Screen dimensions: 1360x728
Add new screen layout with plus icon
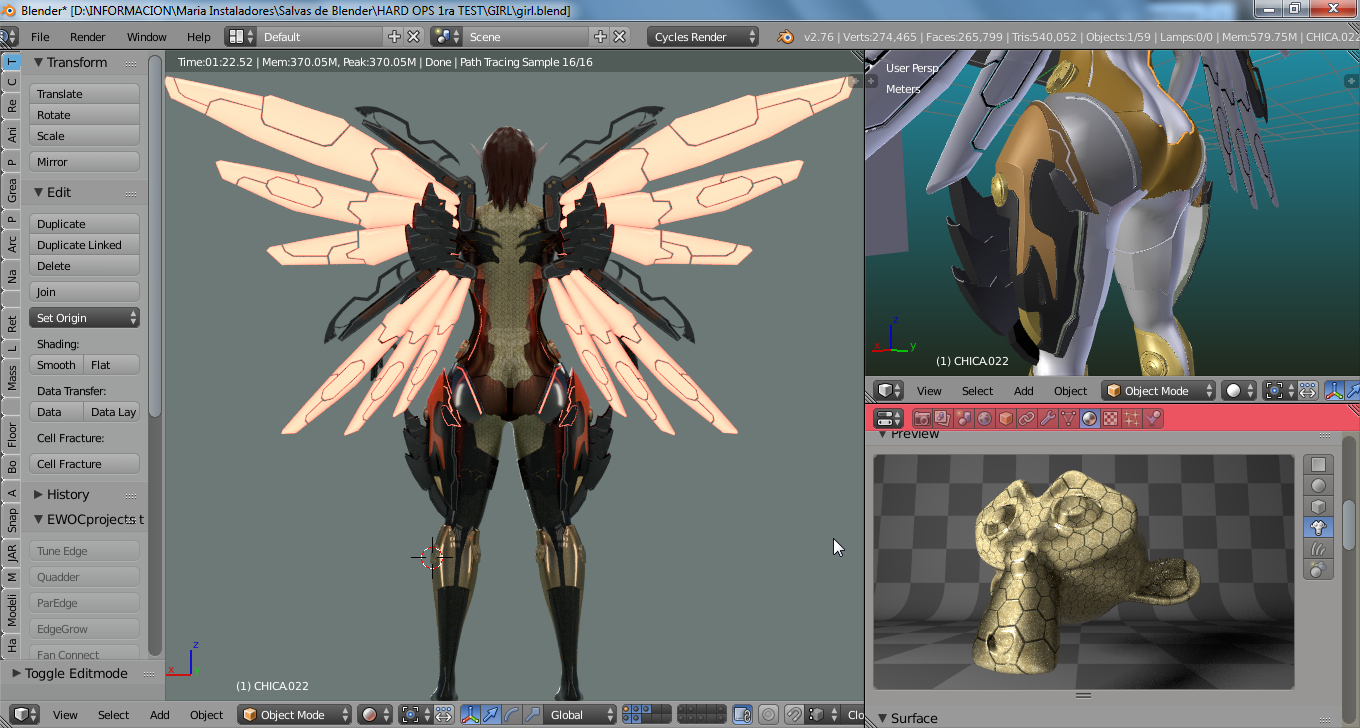[x=394, y=37]
